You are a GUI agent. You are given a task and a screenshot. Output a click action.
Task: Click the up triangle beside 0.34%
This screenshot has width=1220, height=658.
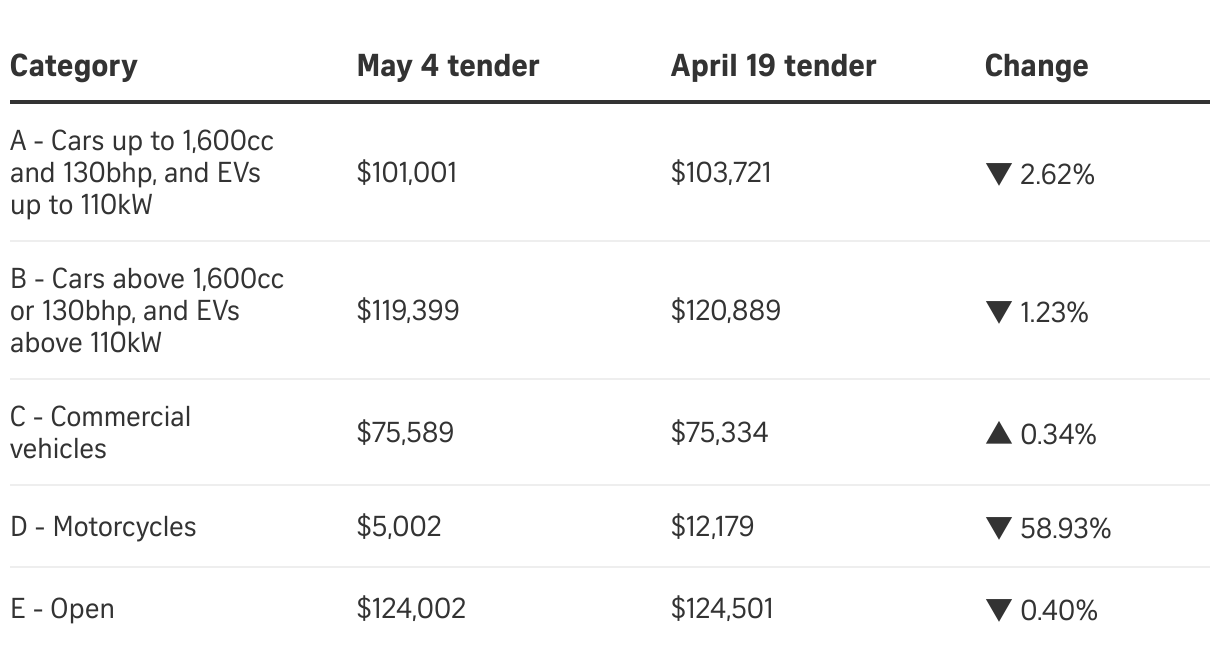[x=998, y=434]
